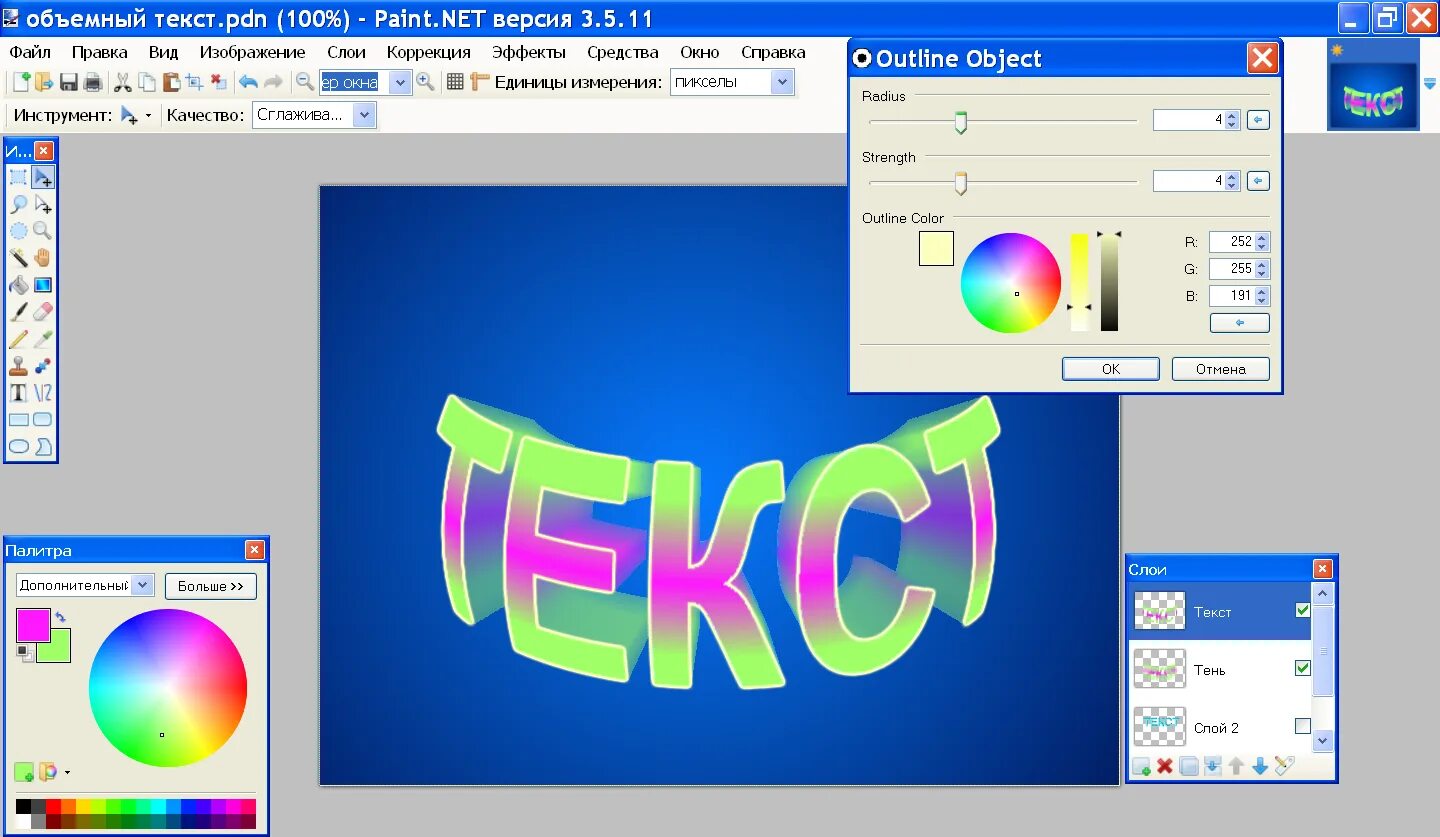Open the units dropdown showing пикселы
The width and height of the screenshot is (1440, 837).
click(782, 83)
